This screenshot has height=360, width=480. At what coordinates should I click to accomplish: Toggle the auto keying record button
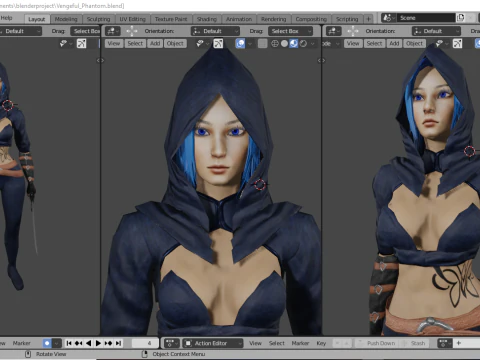tap(47, 343)
